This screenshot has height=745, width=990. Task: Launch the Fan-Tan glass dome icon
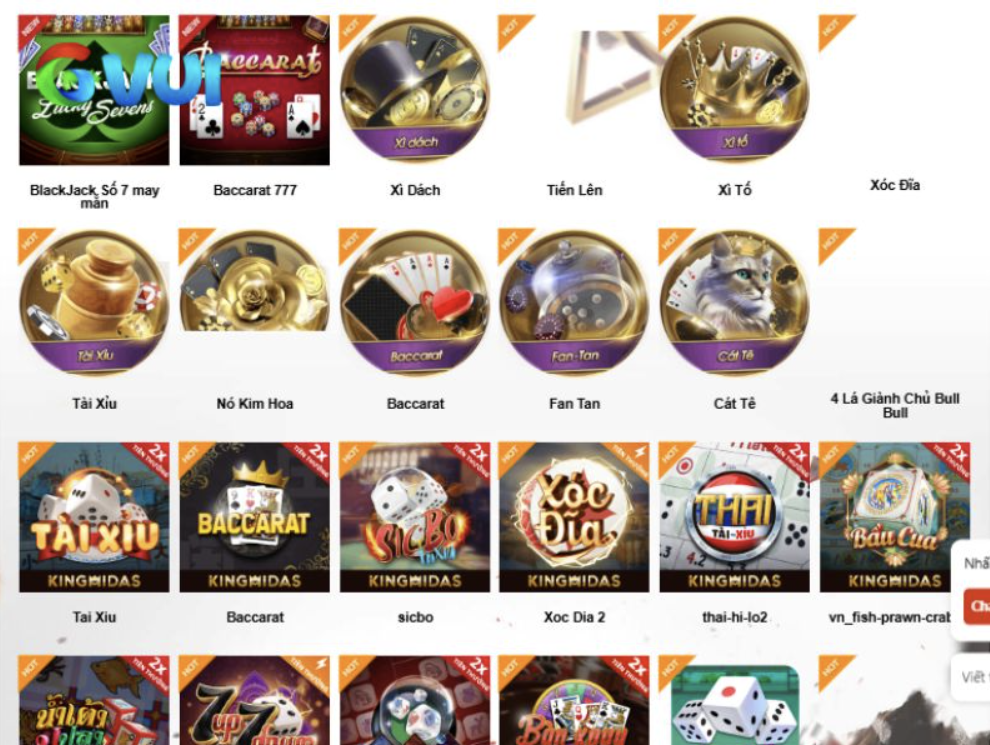tap(575, 303)
